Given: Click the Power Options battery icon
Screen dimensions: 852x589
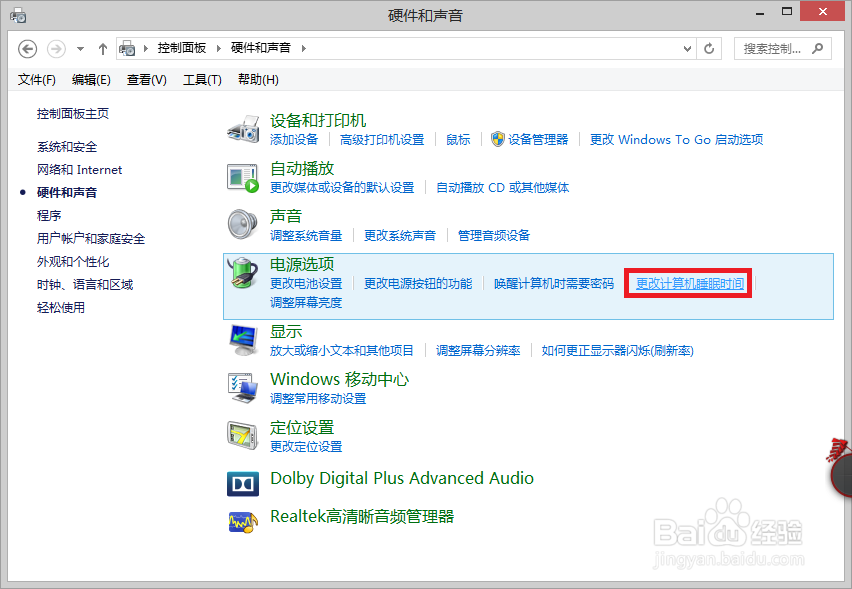Looking at the screenshot, I should [x=243, y=273].
